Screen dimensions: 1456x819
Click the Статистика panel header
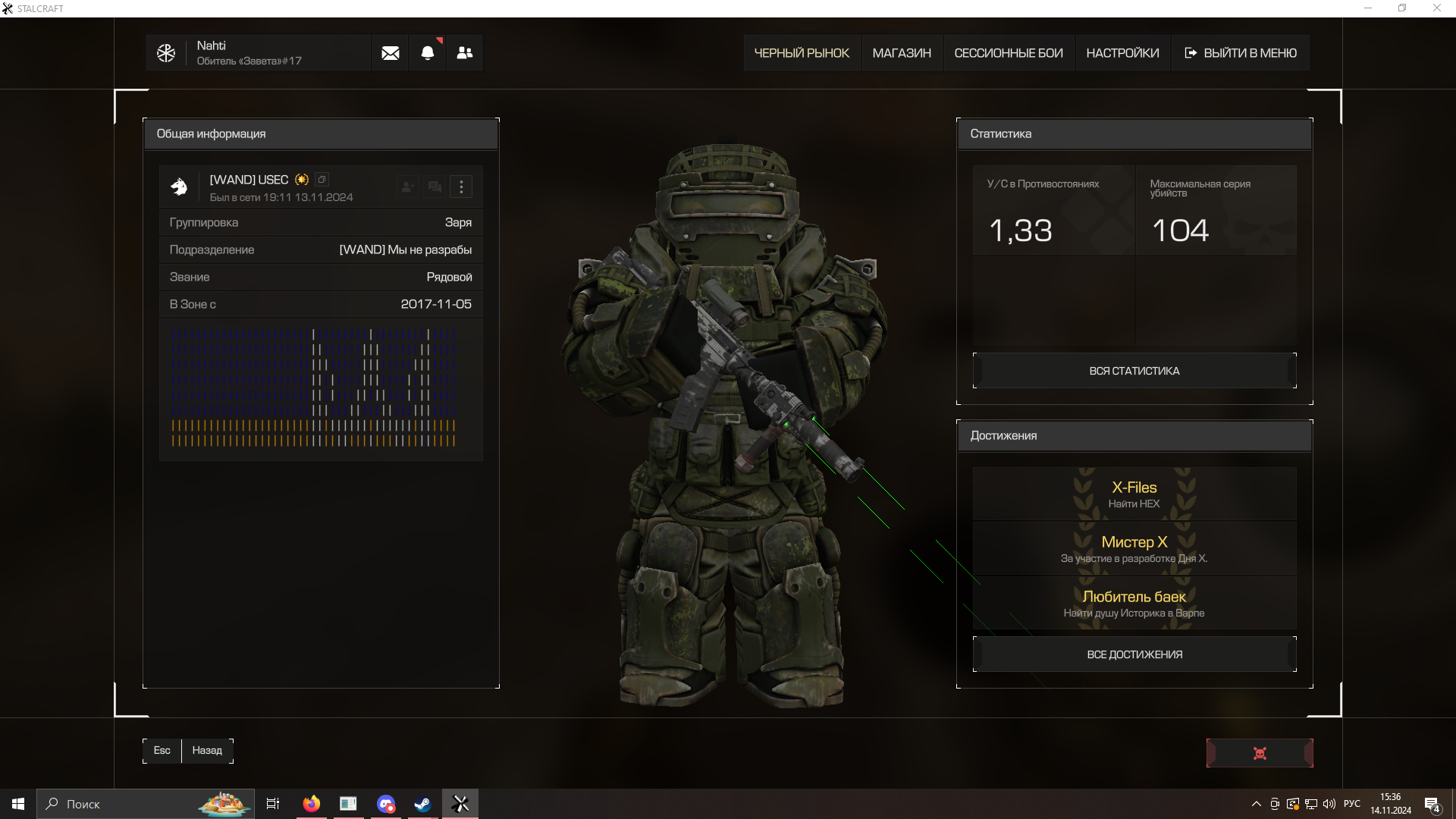1134,133
